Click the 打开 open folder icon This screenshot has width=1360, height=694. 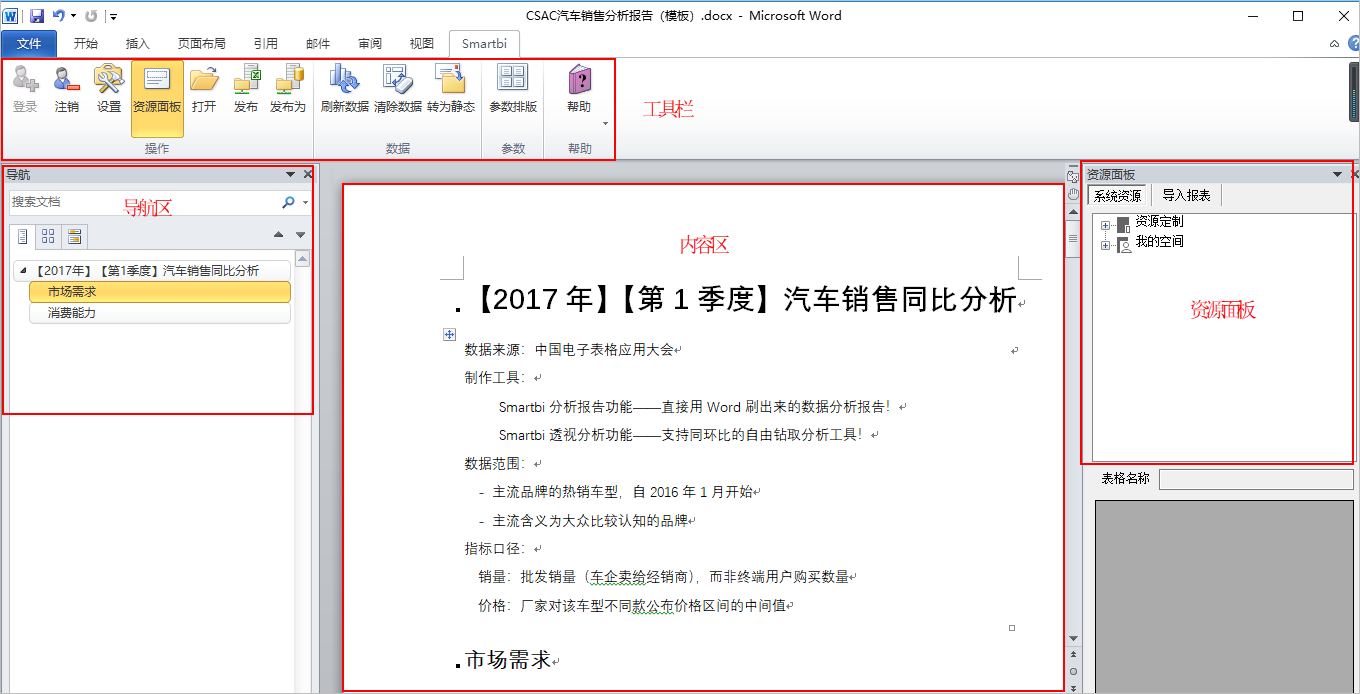point(204,80)
